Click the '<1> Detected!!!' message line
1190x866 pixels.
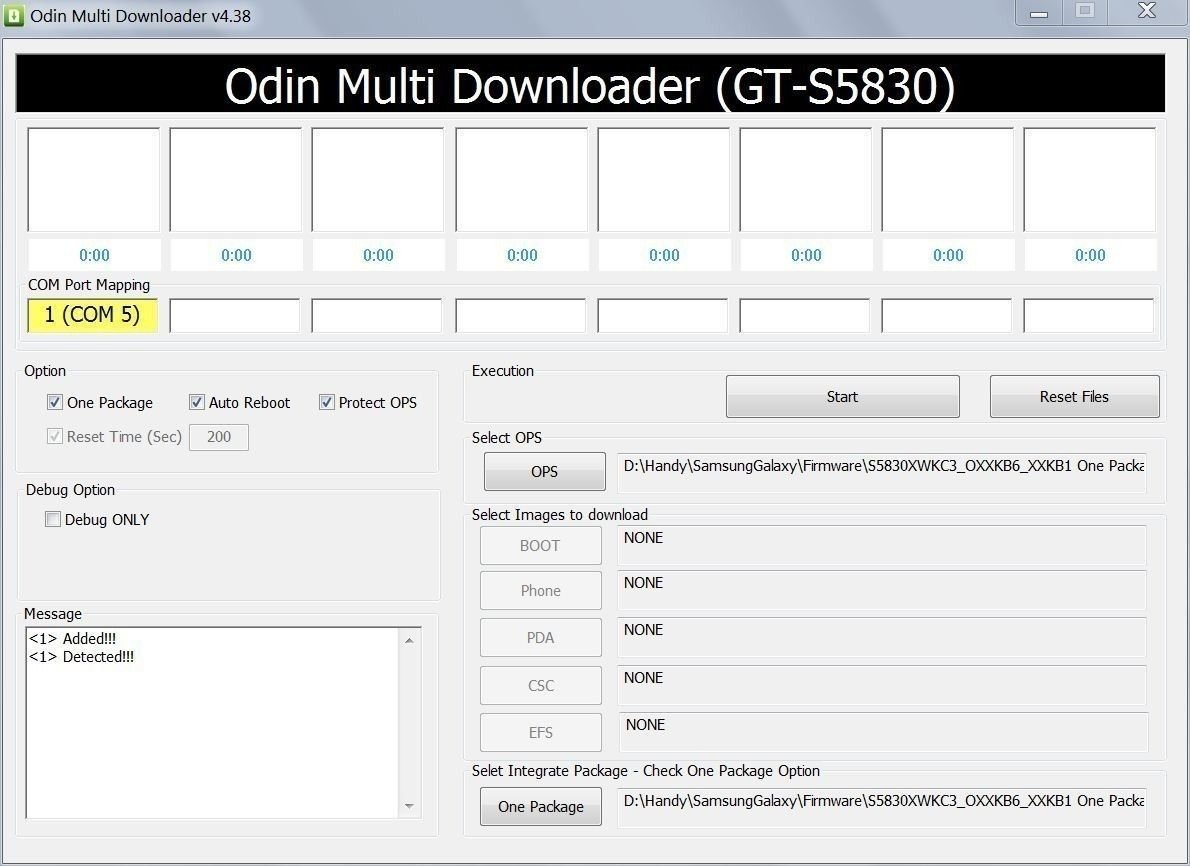pos(81,657)
